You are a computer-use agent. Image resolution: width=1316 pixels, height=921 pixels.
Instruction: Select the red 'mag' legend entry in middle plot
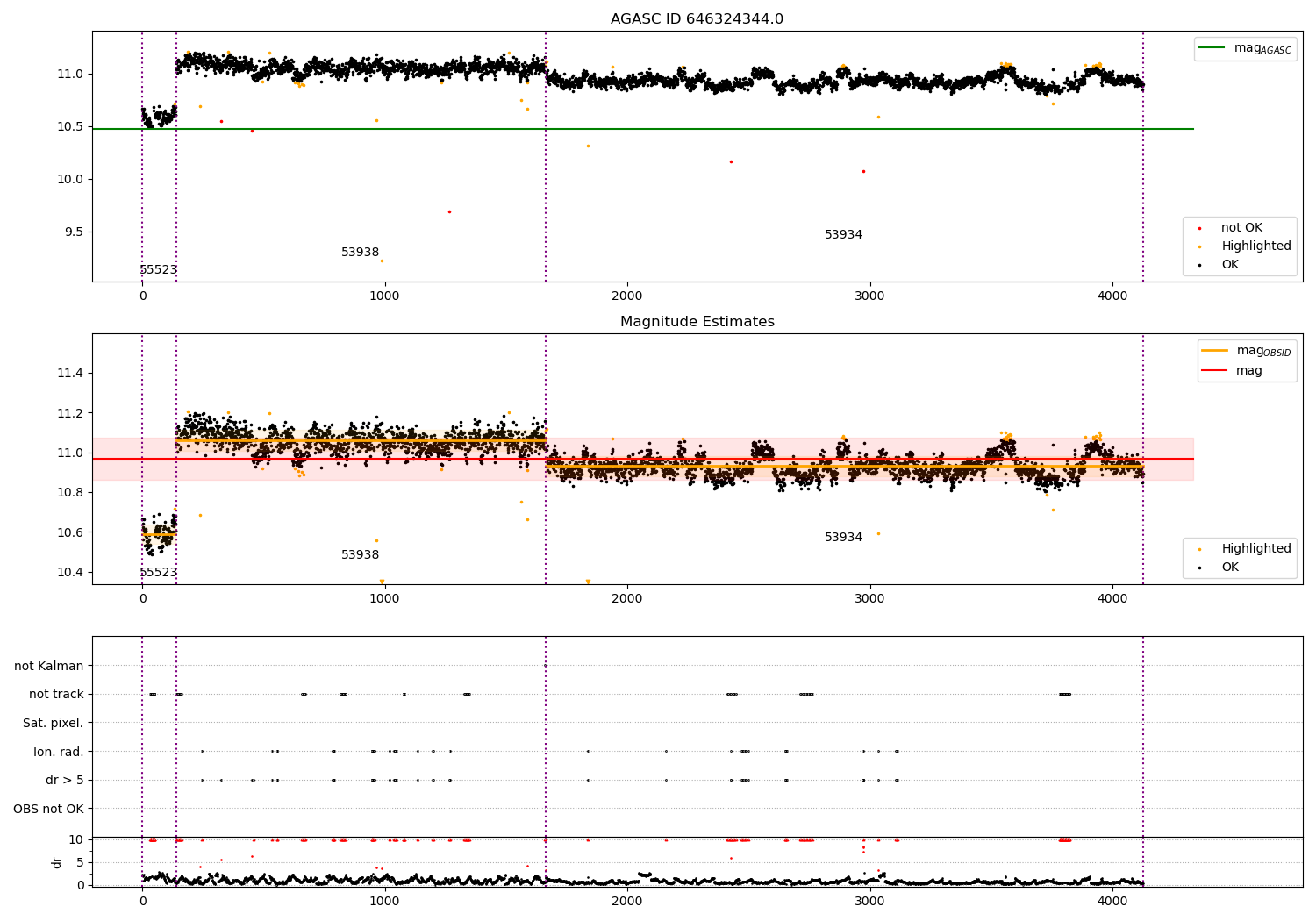pos(1249,371)
